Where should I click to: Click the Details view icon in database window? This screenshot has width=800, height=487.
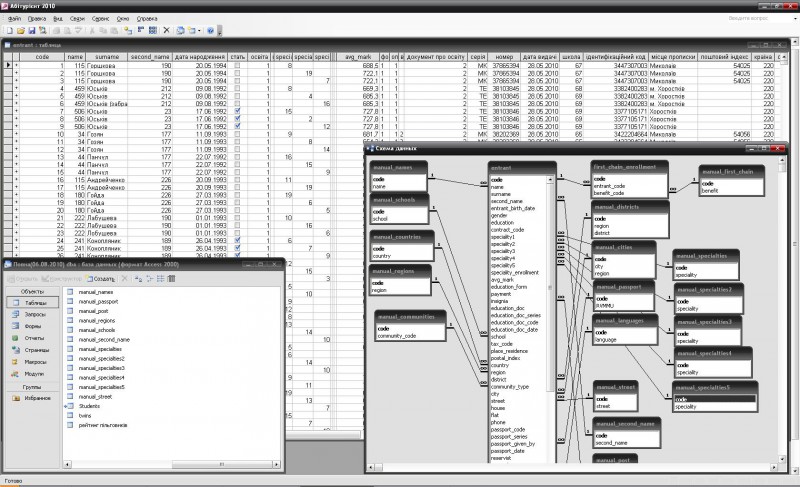click(171, 279)
